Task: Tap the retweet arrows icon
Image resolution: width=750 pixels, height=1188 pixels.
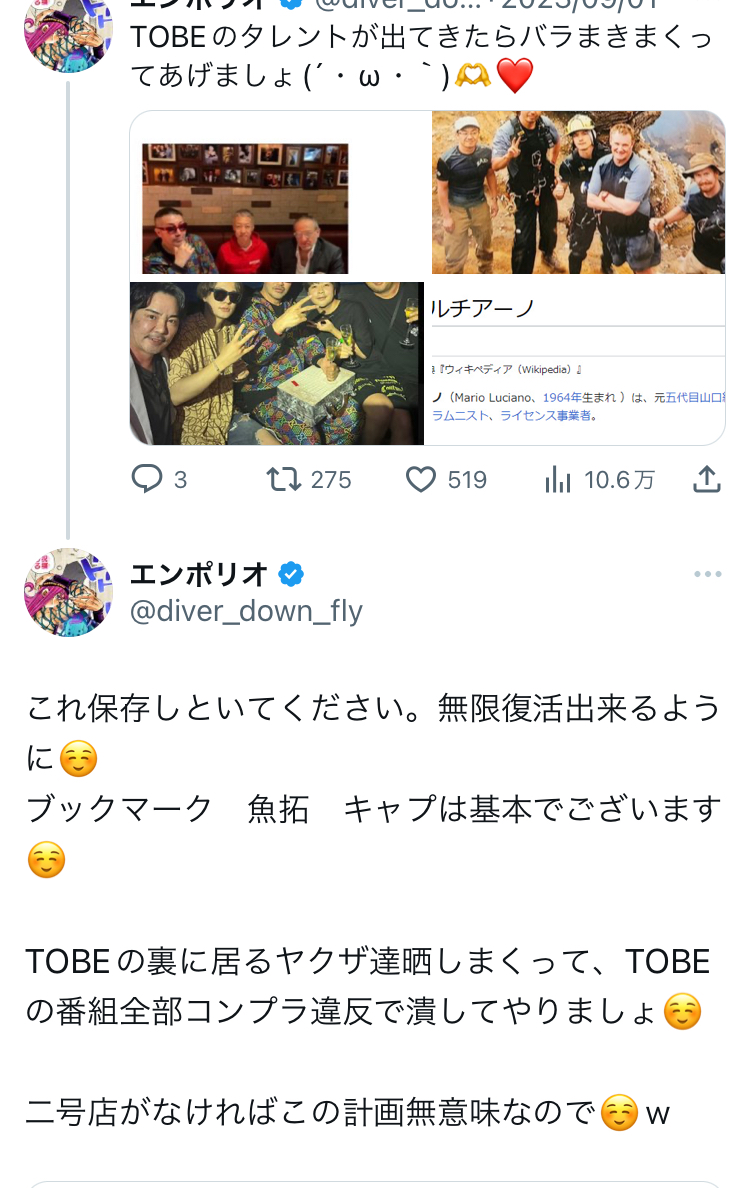Action: (x=284, y=480)
